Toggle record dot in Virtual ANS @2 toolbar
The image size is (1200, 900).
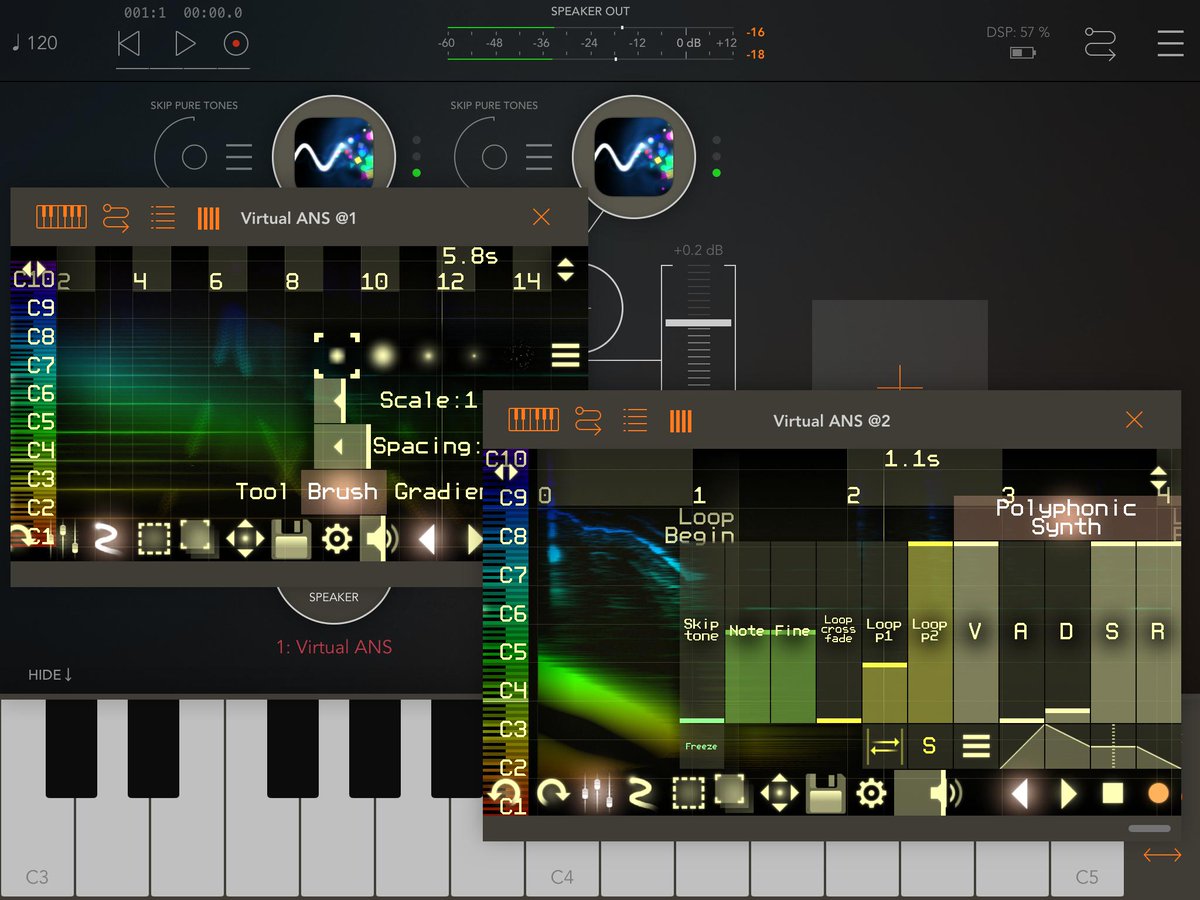tap(1158, 794)
